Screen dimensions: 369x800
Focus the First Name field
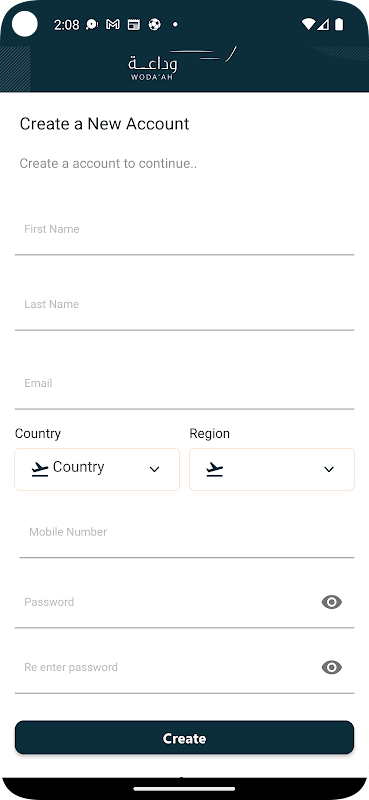[184, 232]
